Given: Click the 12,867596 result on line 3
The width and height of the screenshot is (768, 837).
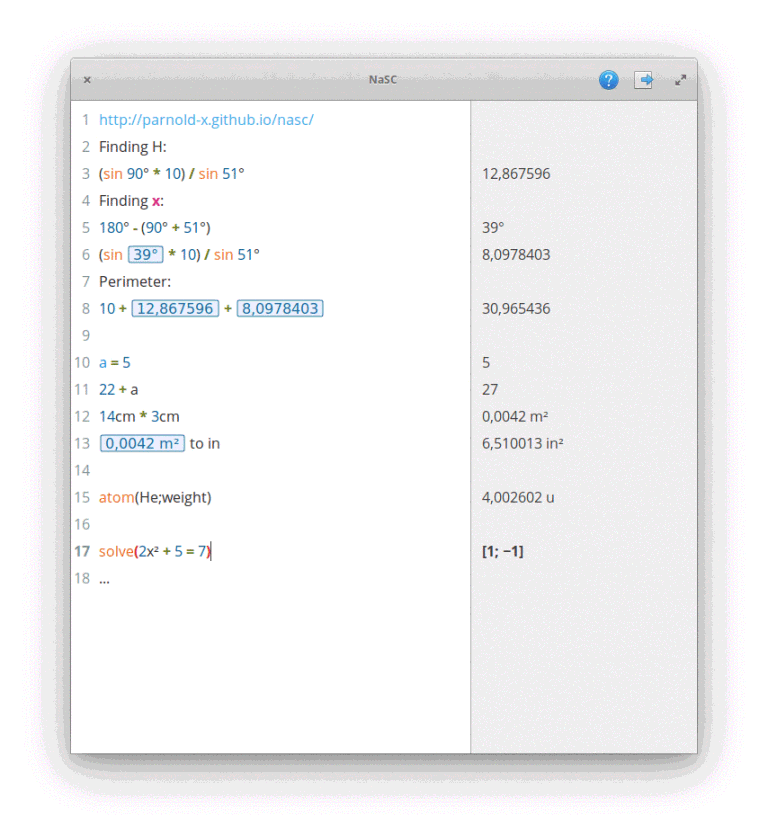Looking at the screenshot, I should pos(515,174).
